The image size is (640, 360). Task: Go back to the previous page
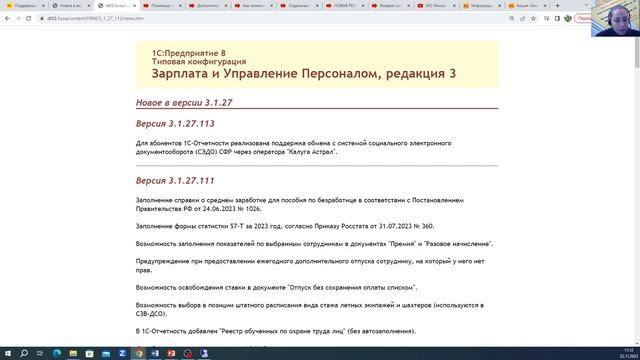coord(7,18)
